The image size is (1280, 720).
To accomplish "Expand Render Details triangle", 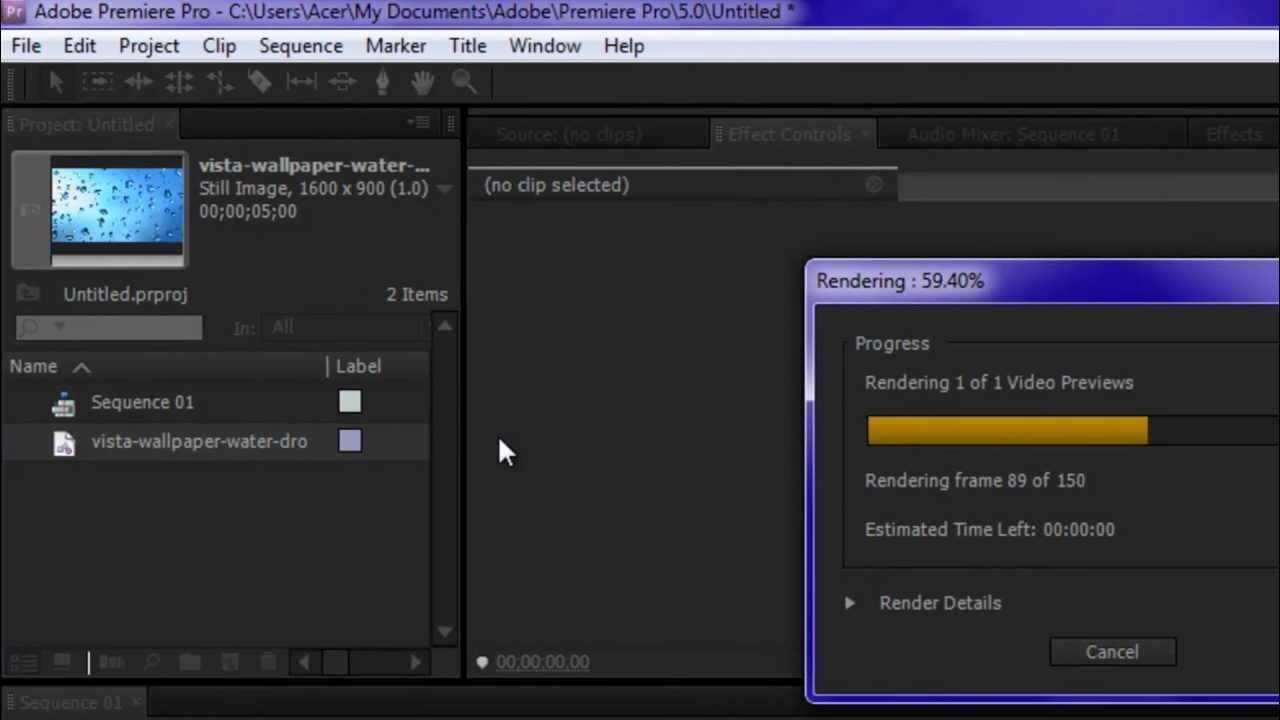I will point(850,603).
